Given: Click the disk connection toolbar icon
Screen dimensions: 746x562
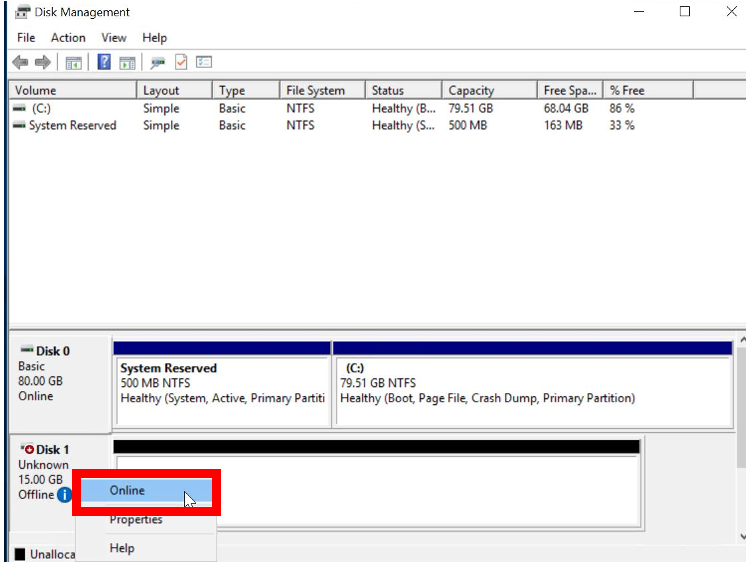Looking at the screenshot, I should coord(157,62).
